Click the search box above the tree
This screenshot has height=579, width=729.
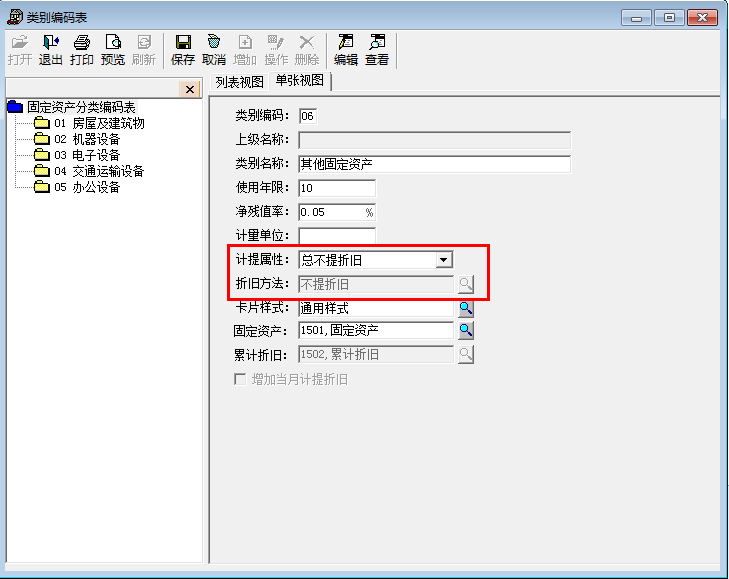[x=93, y=88]
